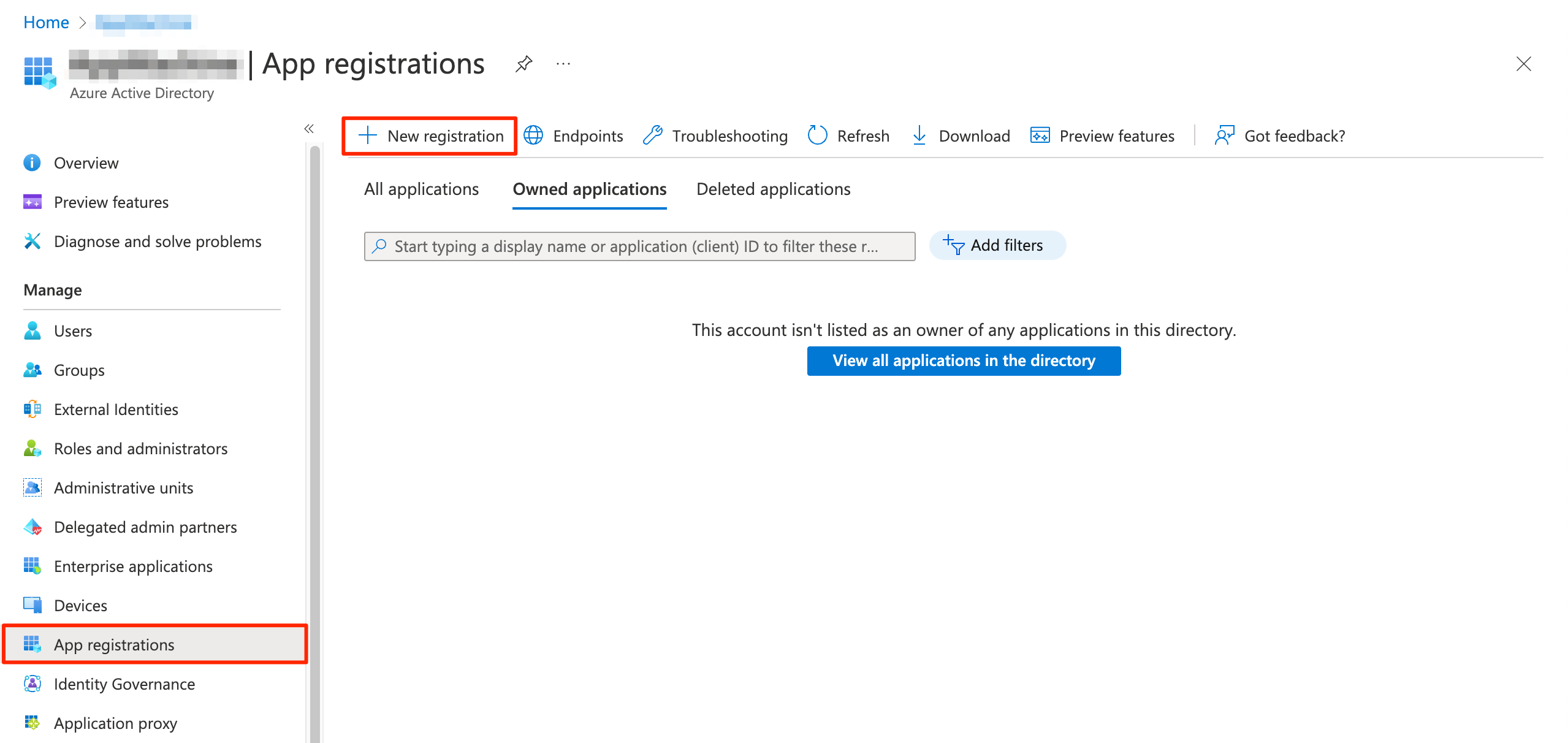Click the Add filters button
The height and width of the screenshot is (743, 1568).
pos(997,246)
